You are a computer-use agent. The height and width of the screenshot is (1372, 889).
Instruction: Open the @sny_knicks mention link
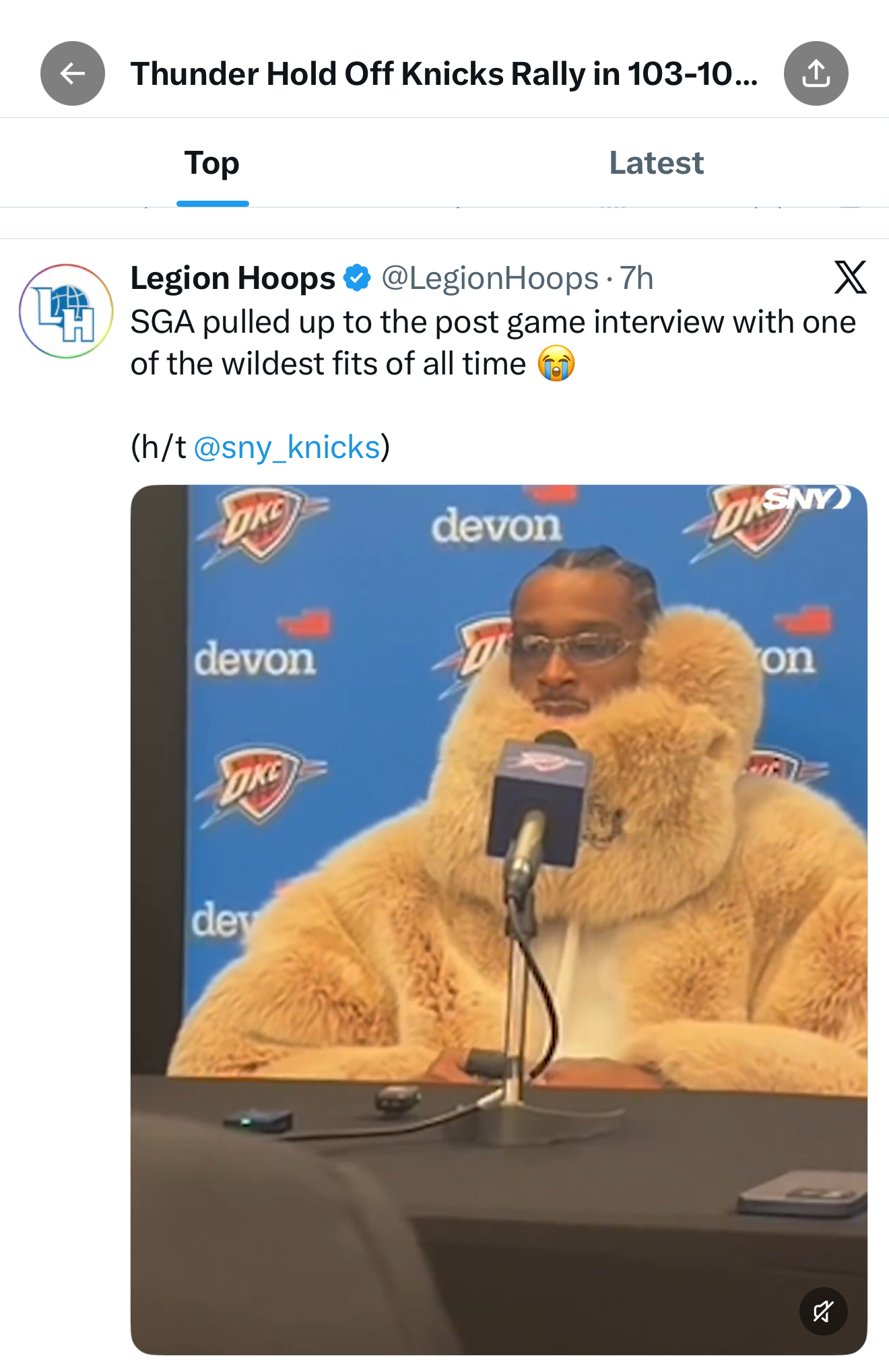[287, 447]
